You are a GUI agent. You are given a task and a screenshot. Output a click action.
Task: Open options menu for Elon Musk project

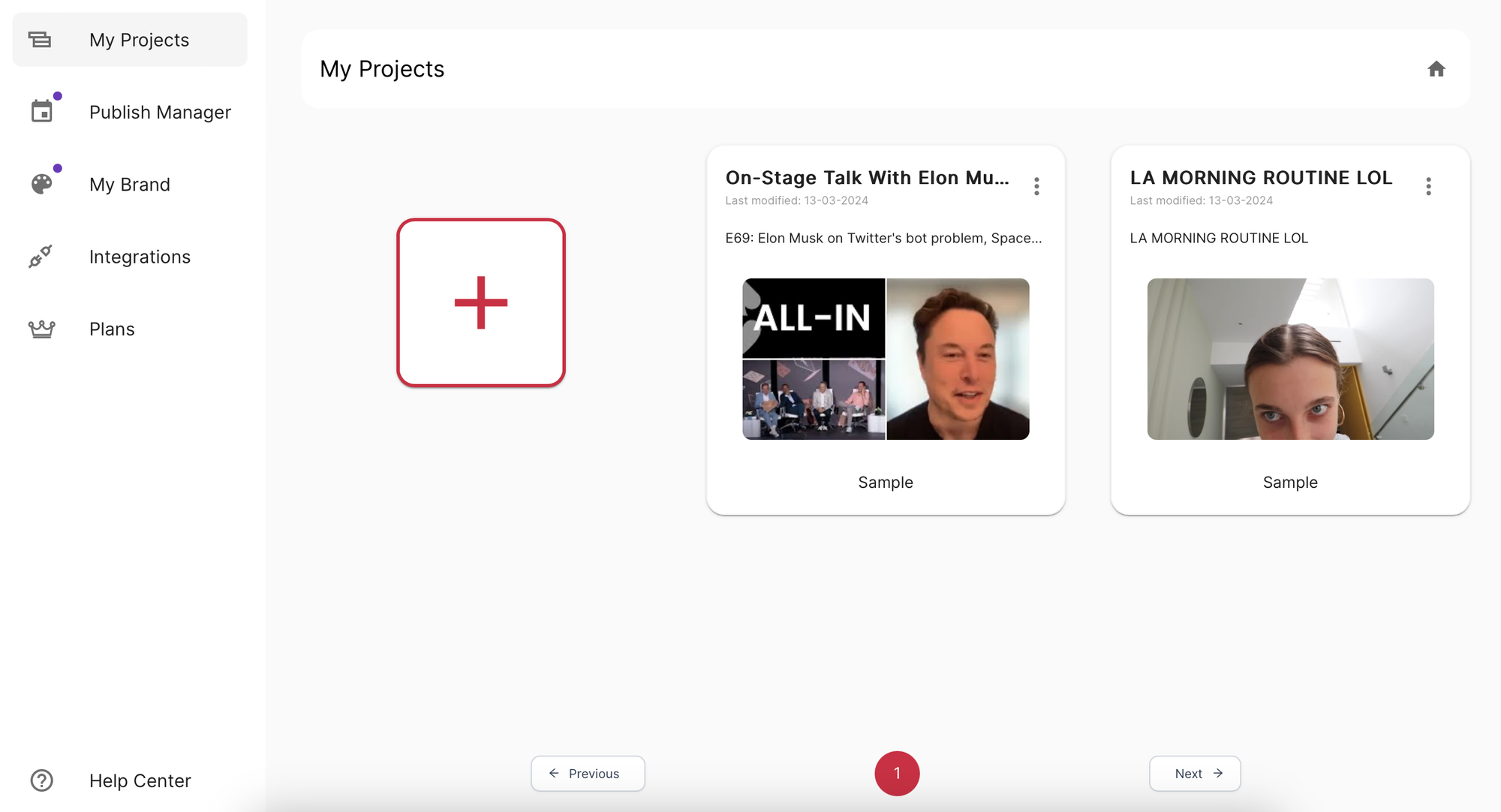1036,186
